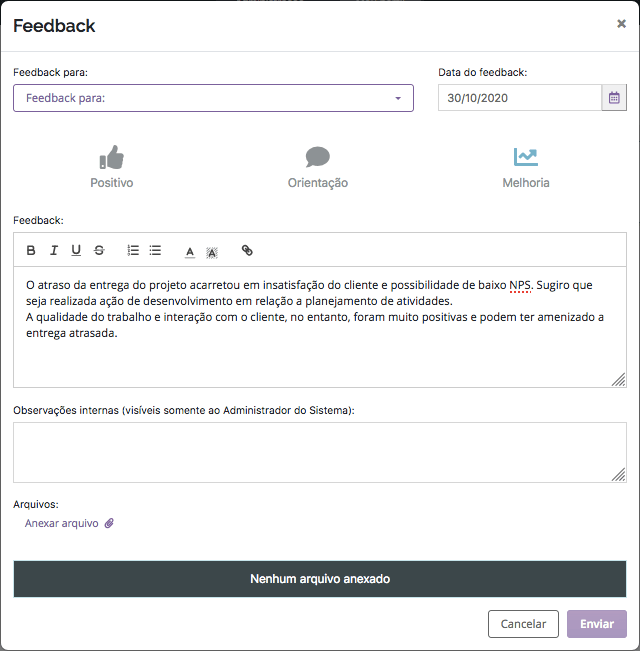Insert a numbered list
The image size is (640, 651).
133,250
